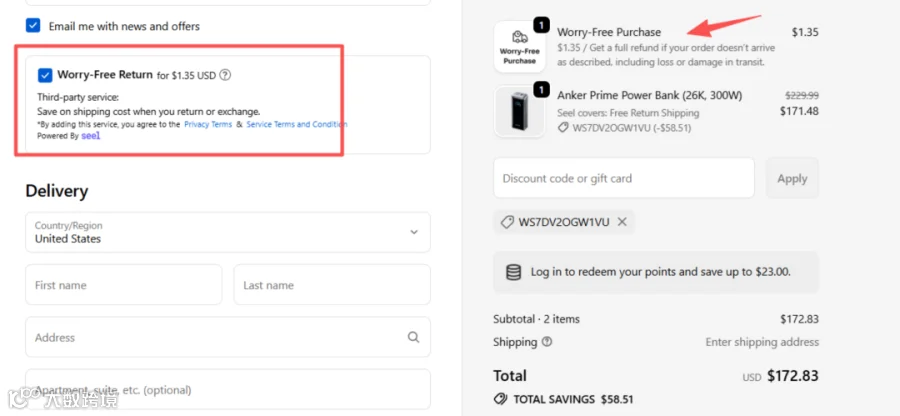Uncheck Email me with news and offers
Screen dimensions: 900x416
(x=33, y=26)
